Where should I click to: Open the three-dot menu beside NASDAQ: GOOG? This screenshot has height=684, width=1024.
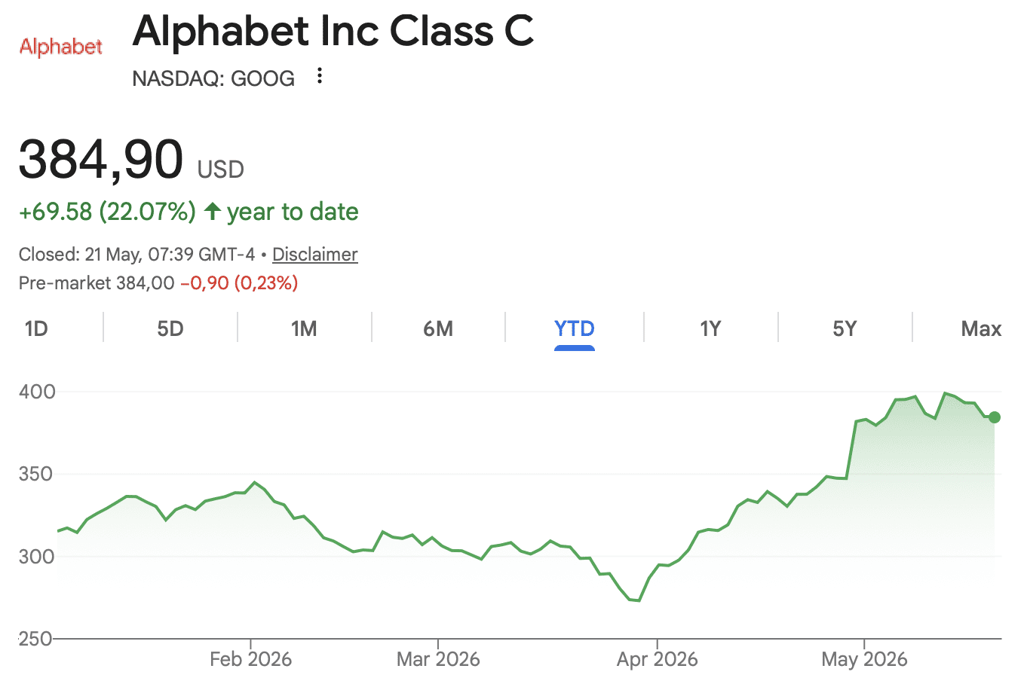(x=319, y=76)
